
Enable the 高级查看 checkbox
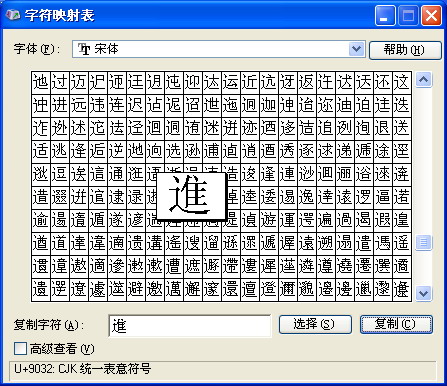(x=20, y=349)
